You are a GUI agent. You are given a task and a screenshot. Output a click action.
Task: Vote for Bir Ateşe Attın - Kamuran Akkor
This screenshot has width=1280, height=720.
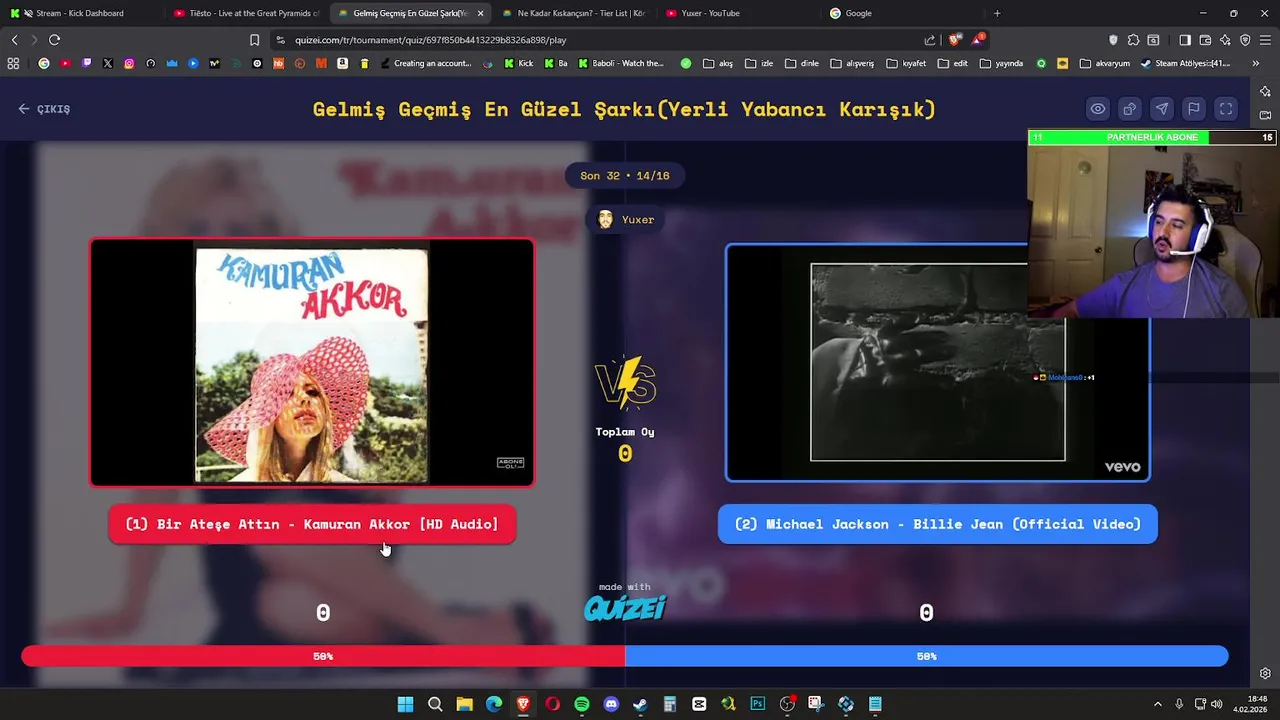click(312, 524)
